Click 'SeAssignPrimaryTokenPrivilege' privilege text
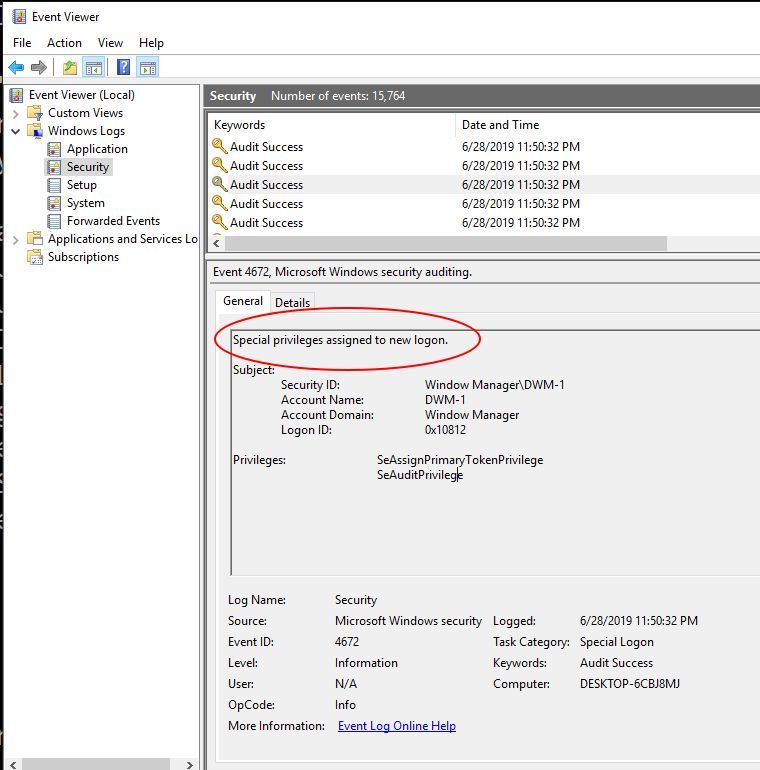The height and width of the screenshot is (770, 760). (x=460, y=460)
